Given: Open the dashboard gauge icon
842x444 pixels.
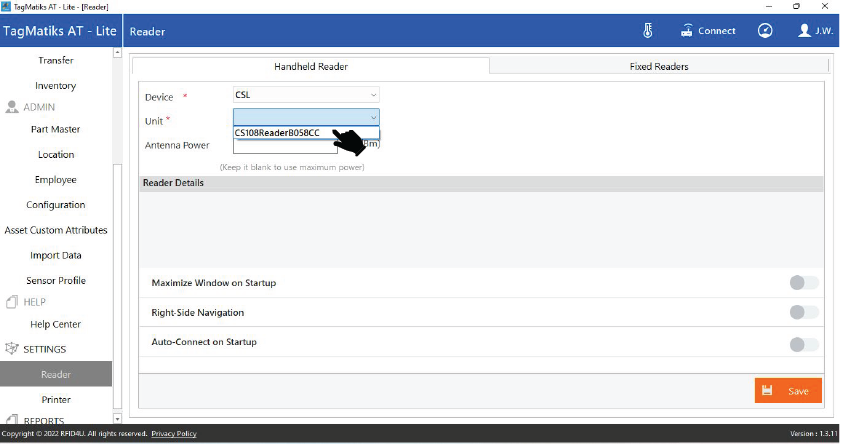Looking at the screenshot, I should coord(765,31).
